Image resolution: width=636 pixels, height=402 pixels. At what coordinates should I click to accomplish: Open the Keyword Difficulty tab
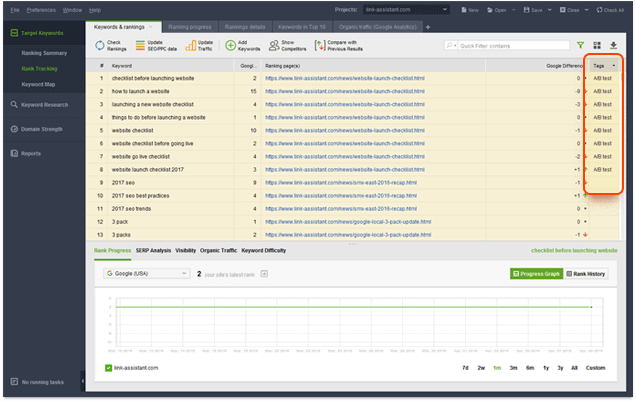[264, 250]
